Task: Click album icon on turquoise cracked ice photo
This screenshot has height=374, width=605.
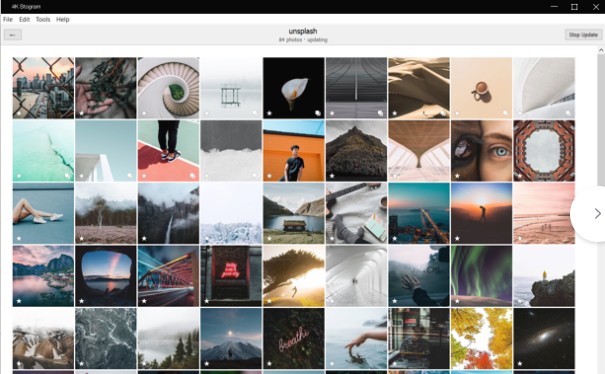Action: point(67,176)
